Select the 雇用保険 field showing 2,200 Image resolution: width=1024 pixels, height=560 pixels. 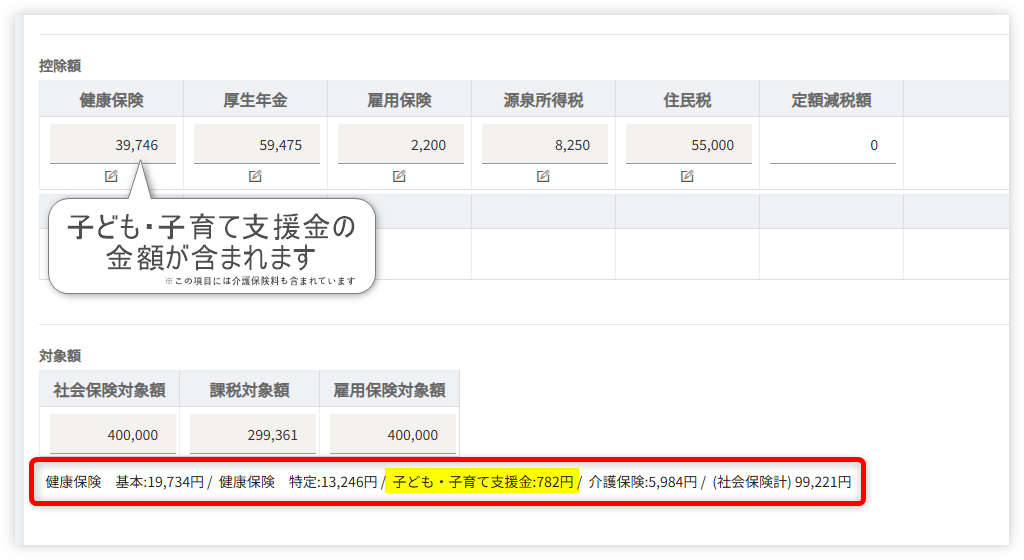401,145
